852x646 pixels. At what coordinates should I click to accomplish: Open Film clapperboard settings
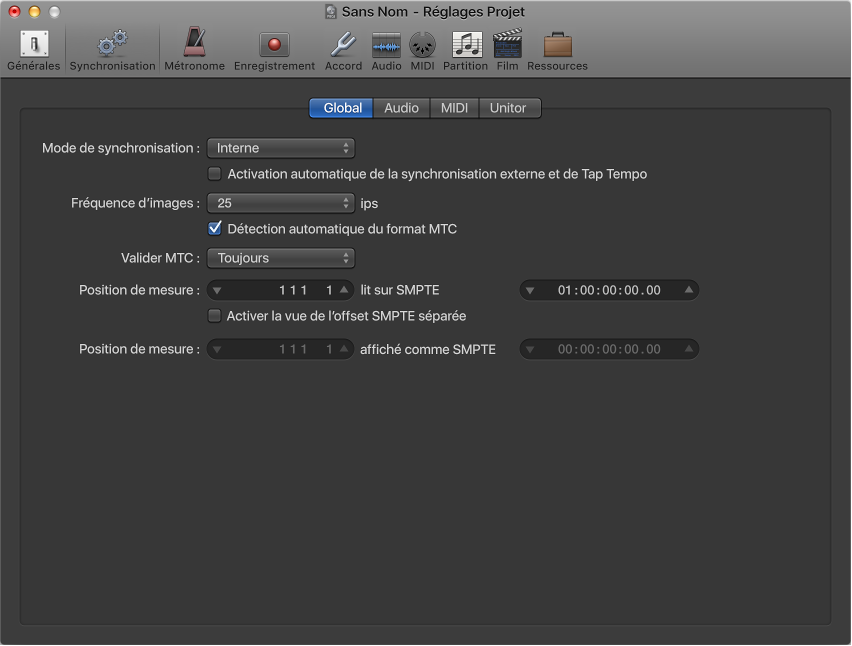[508, 48]
